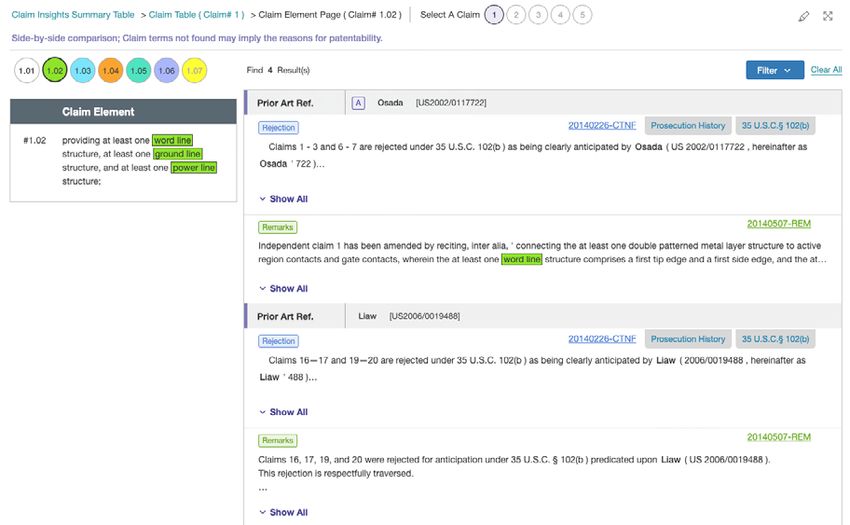Click 'Find 4 Result(s)' text
Viewport: 850px width, 525px height.
(278, 70)
